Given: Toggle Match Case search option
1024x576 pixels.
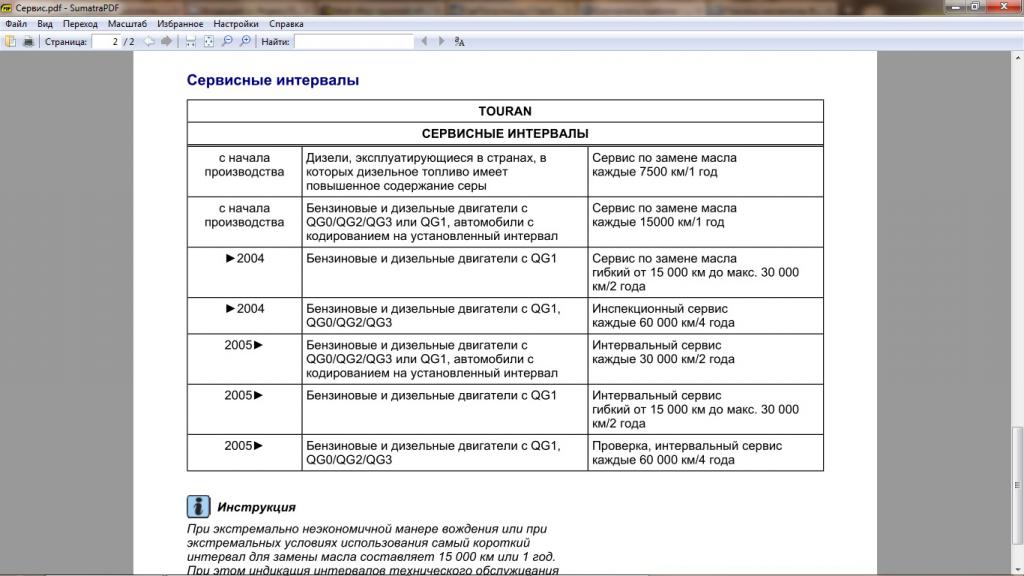Looking at the screenshot, I should click(460, 42).
